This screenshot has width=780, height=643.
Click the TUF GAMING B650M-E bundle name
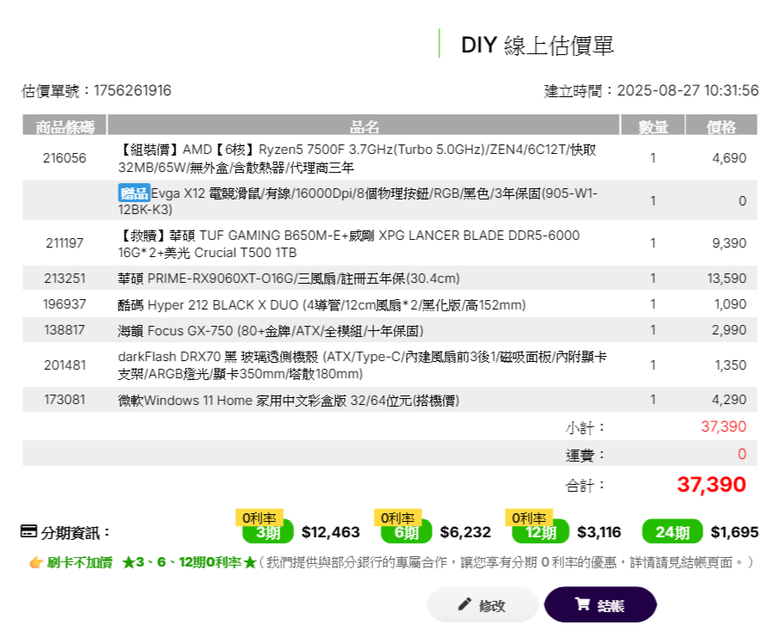[349, 244]
